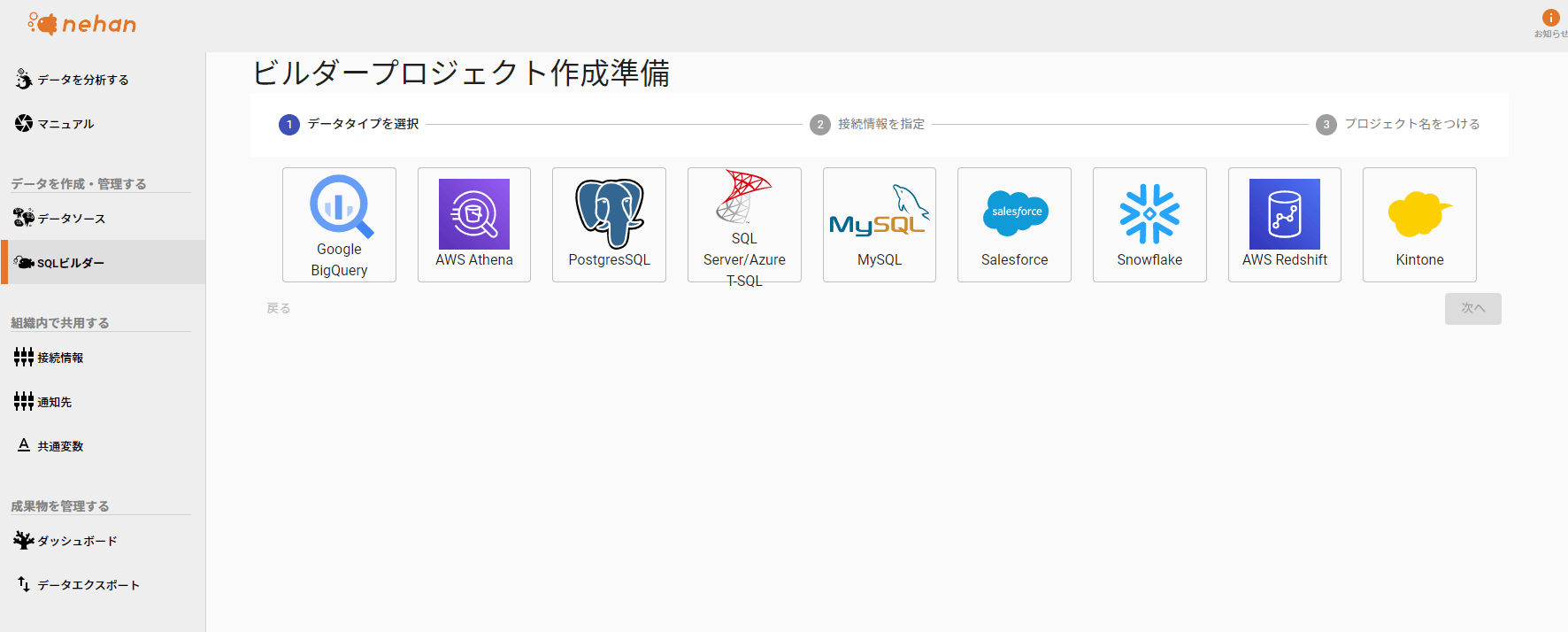Click the PostgresSQL label text

[x=609, y=259]
